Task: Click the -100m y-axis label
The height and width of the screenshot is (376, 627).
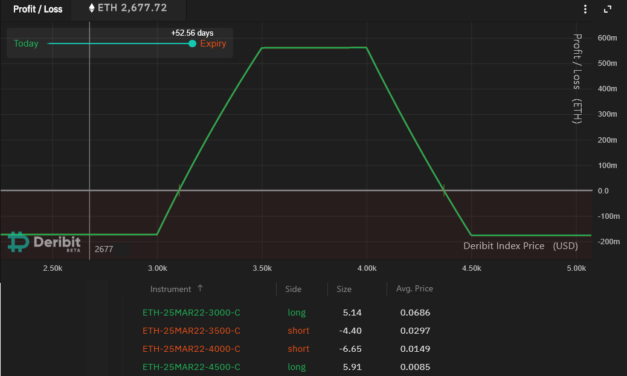Action: (609, 216)
